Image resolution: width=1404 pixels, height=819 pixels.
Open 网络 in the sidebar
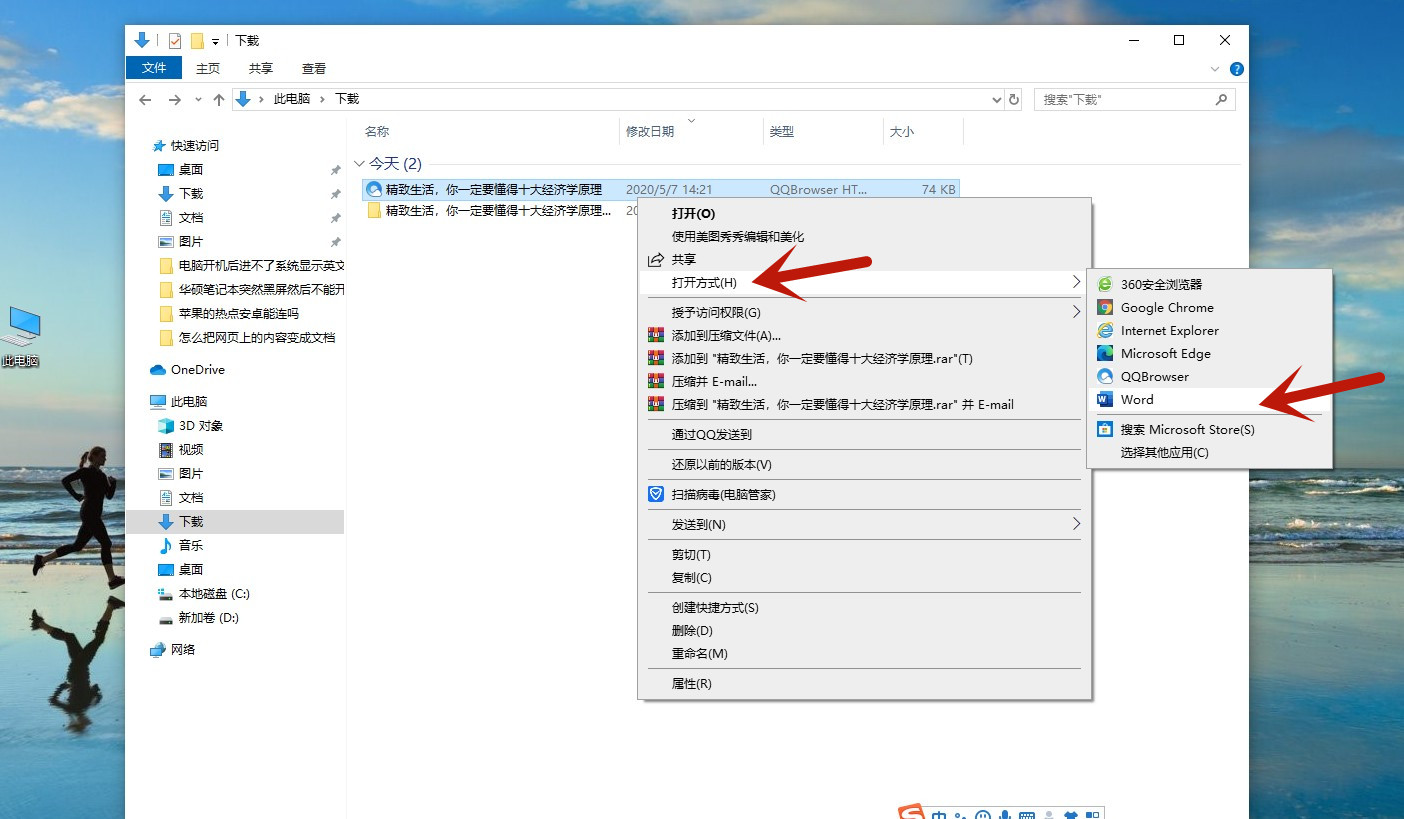[x=183, y=649]
